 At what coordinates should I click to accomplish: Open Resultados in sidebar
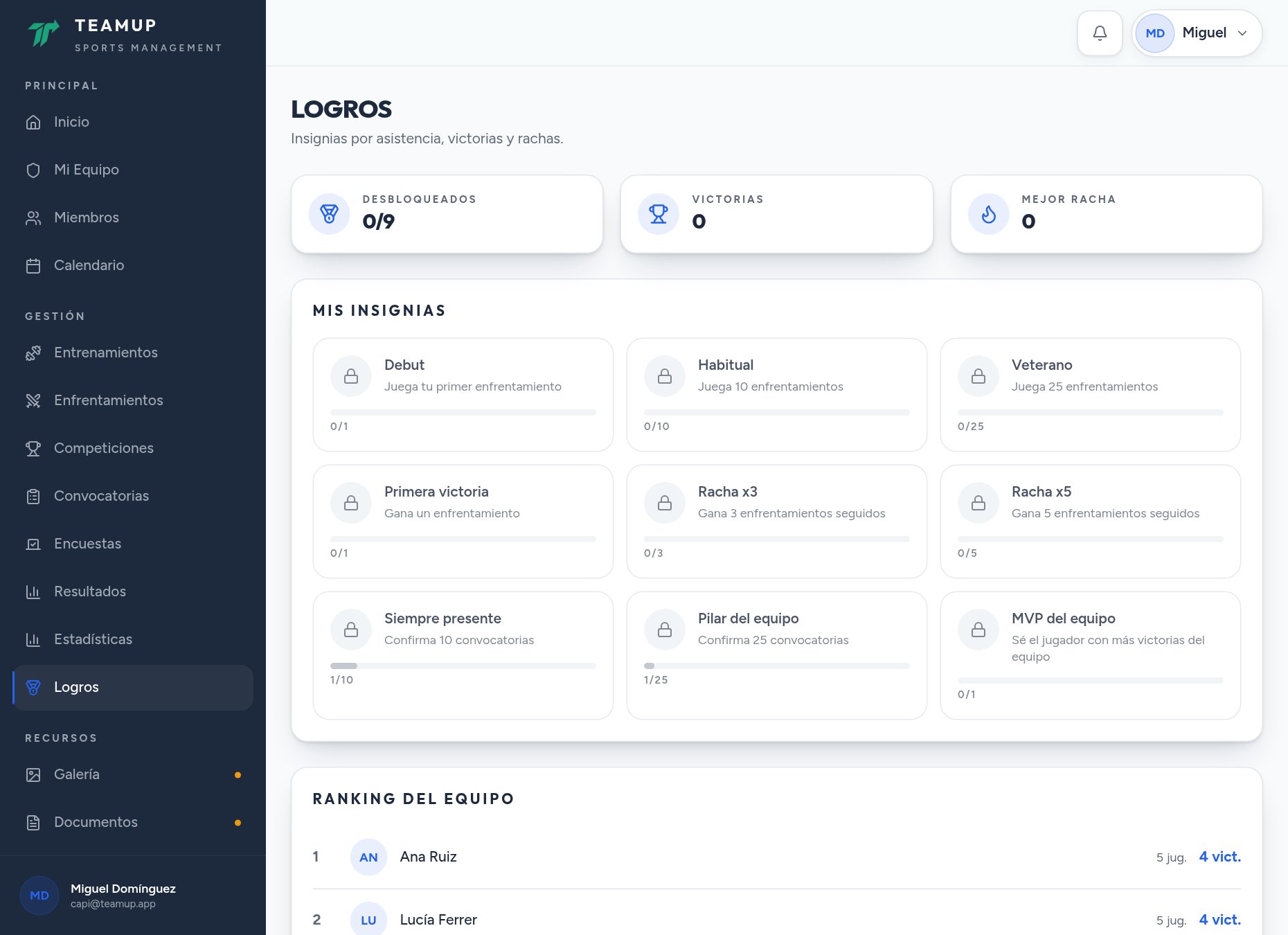(x=133, y=591)
